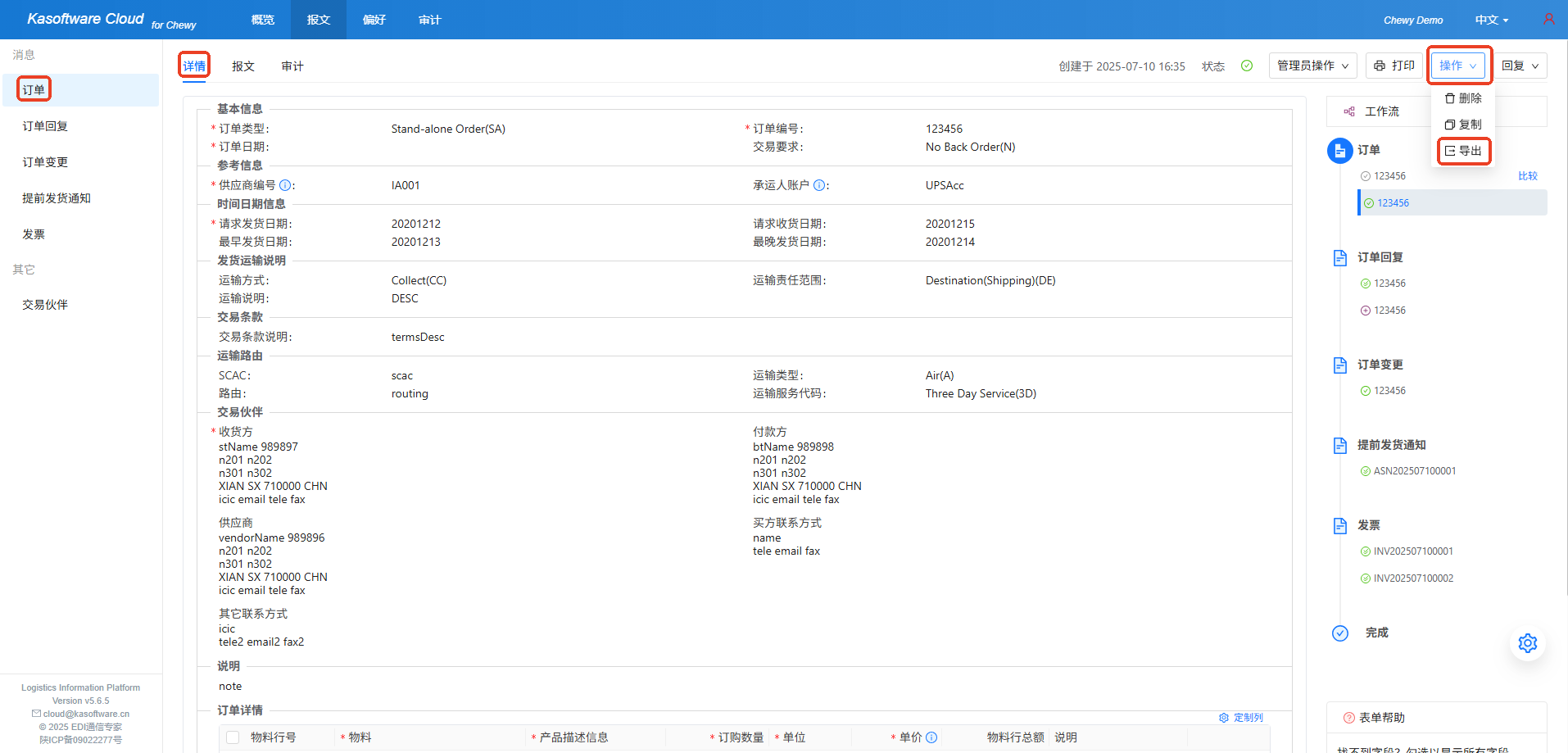
Task: Click the unit price info icon
Action: point(931,737)
